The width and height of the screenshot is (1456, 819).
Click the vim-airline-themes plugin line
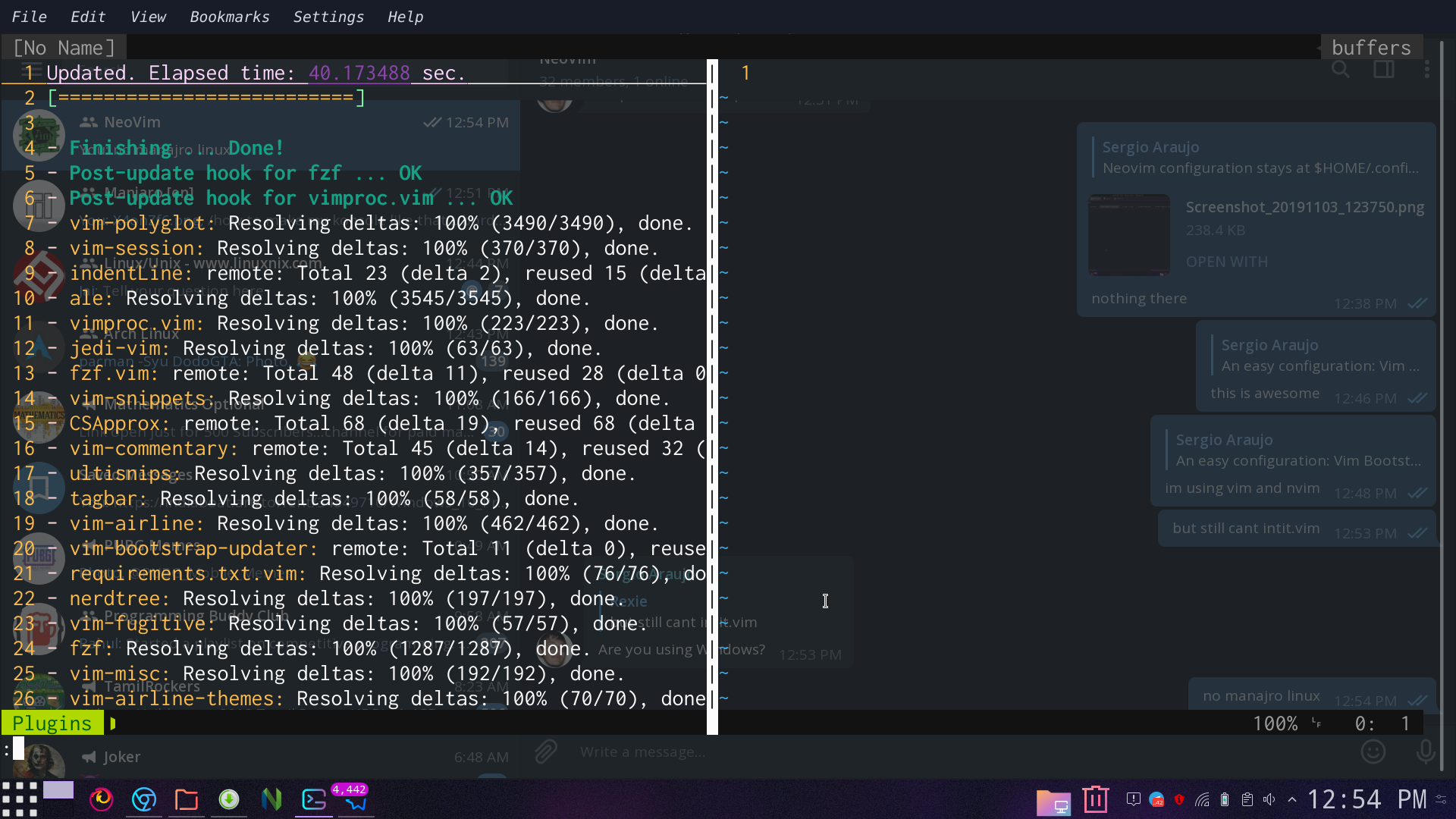376,698
